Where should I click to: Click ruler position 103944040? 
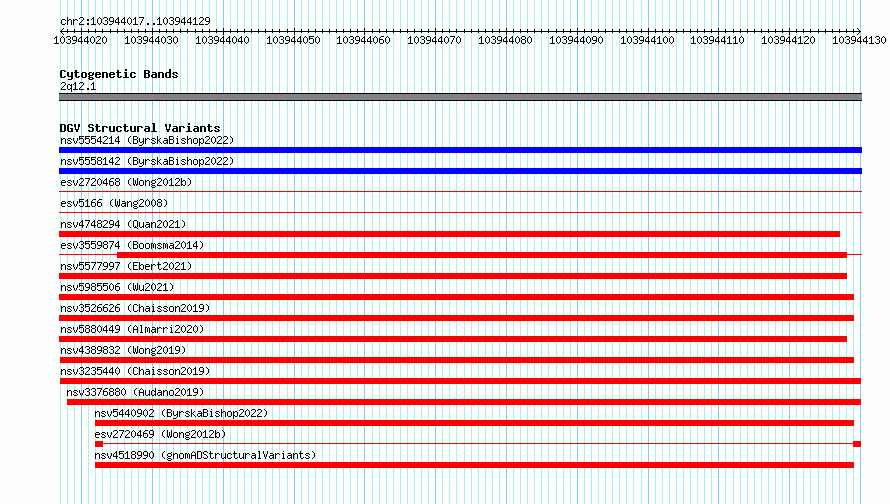[222, 40]
